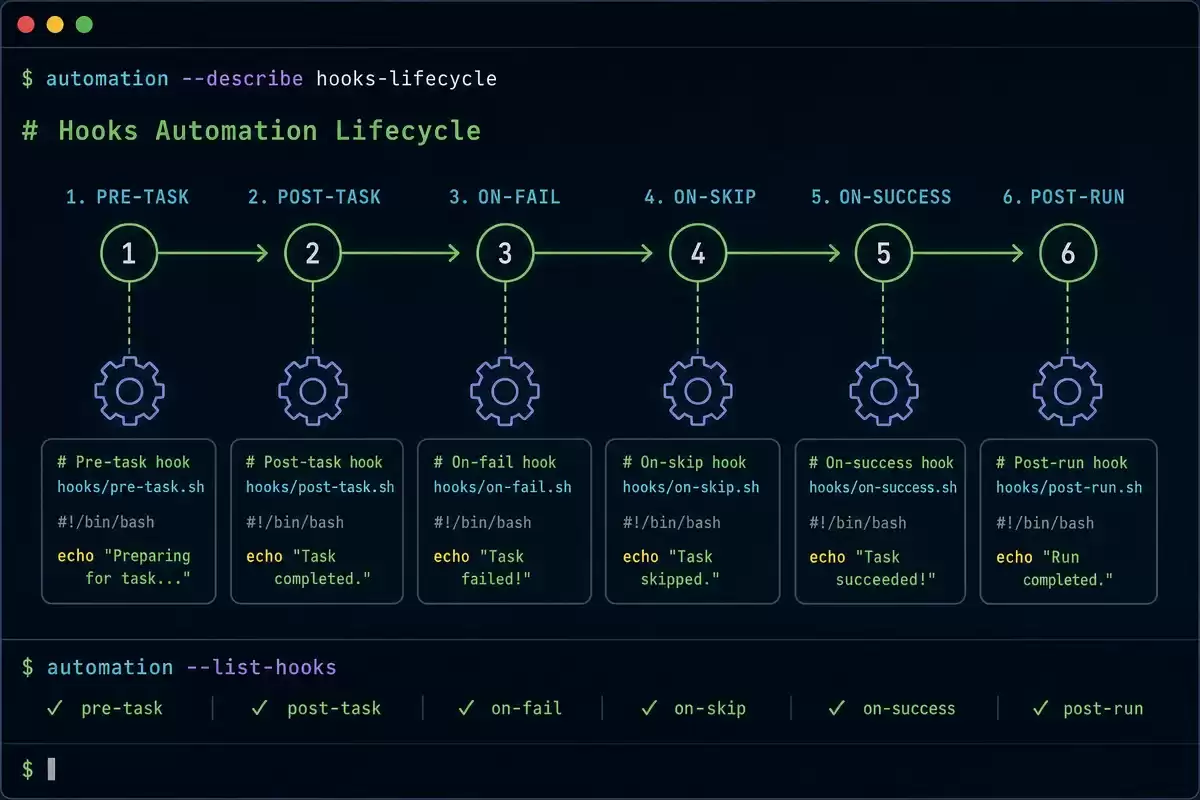Select the gear icon below ON-SUCCESS

(884, 391)
